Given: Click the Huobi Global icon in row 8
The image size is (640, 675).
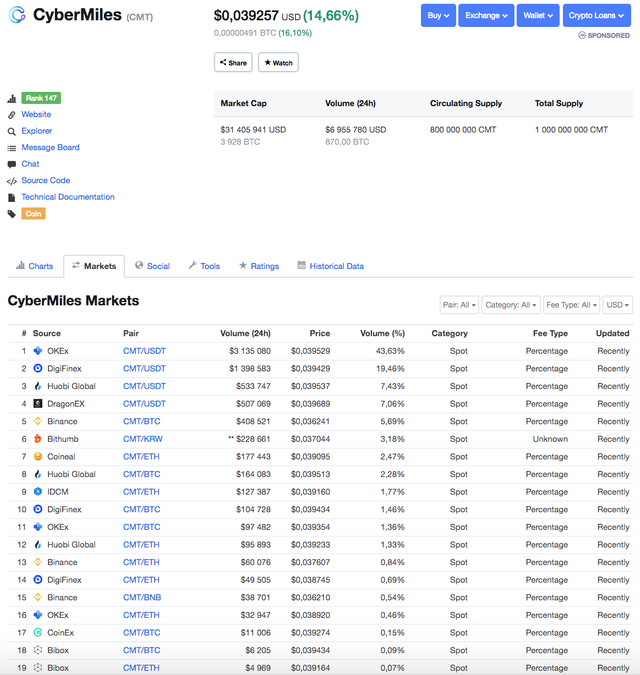Looking at the screenshot, I should pos(38,474).
